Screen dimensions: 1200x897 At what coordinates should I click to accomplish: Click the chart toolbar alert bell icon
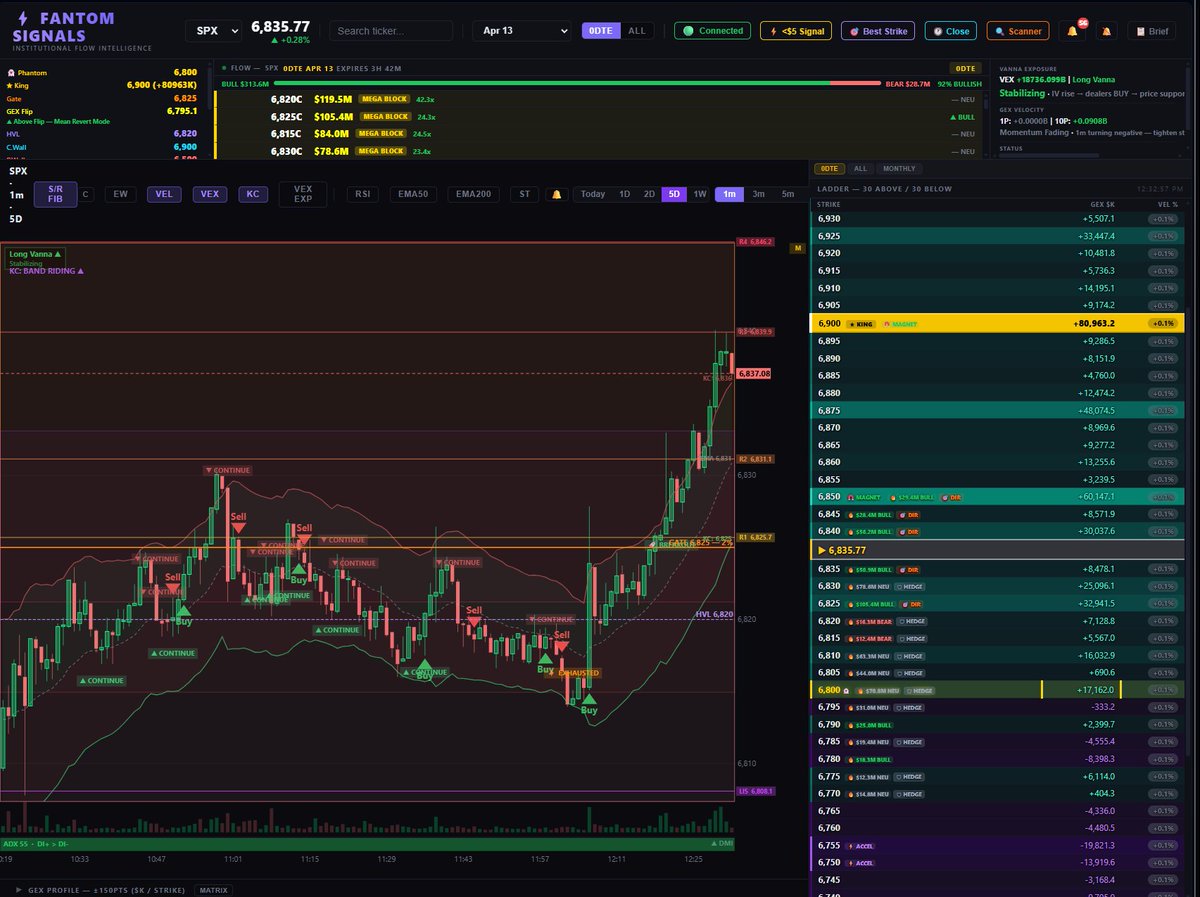click(x=557, y=194)
